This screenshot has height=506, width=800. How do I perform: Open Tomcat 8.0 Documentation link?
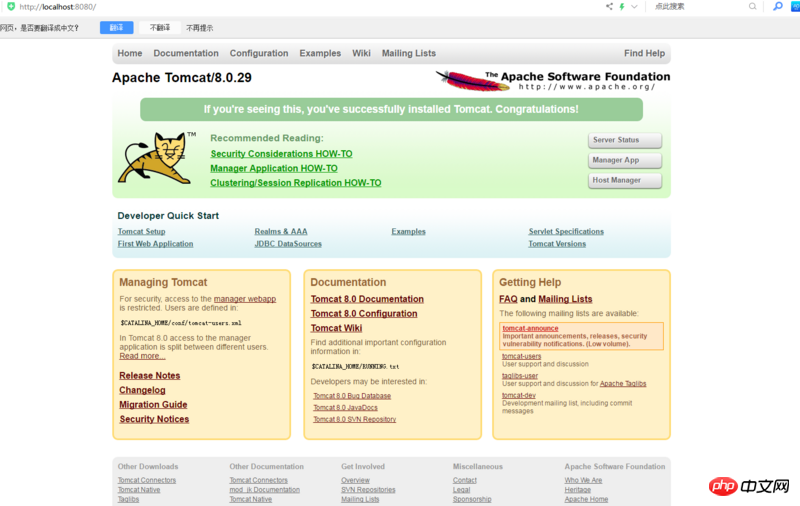[367, 299]
